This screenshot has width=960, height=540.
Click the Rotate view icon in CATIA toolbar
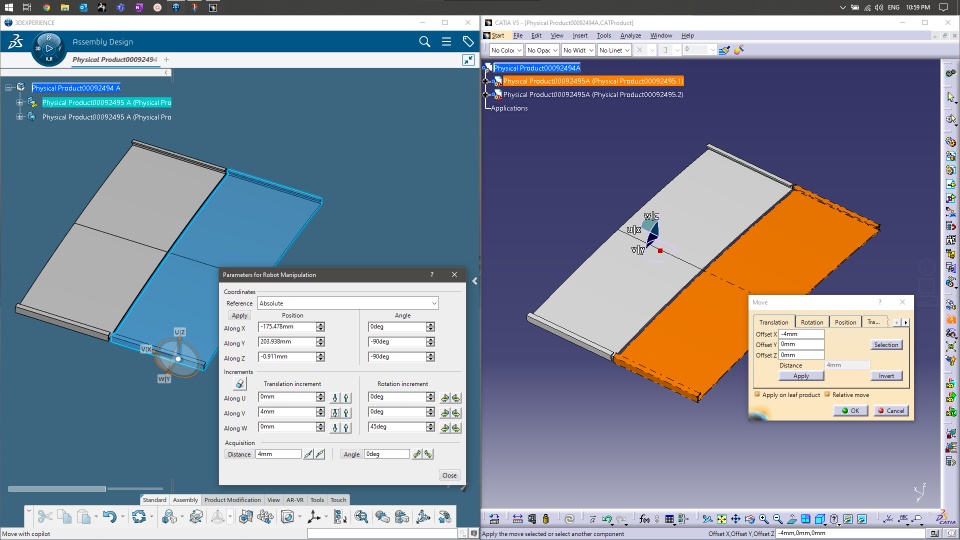click(x=750, y=519)
